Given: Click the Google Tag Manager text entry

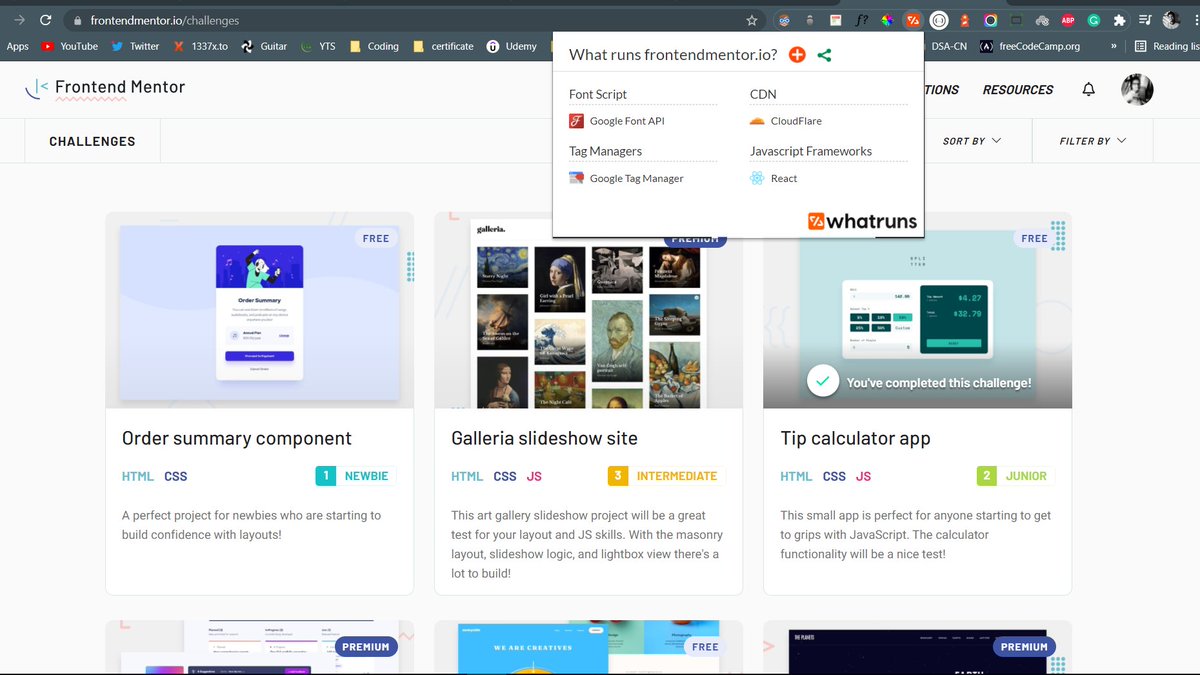Looking at the screenshot, I should pyautogui.click(x=637, y=178).
